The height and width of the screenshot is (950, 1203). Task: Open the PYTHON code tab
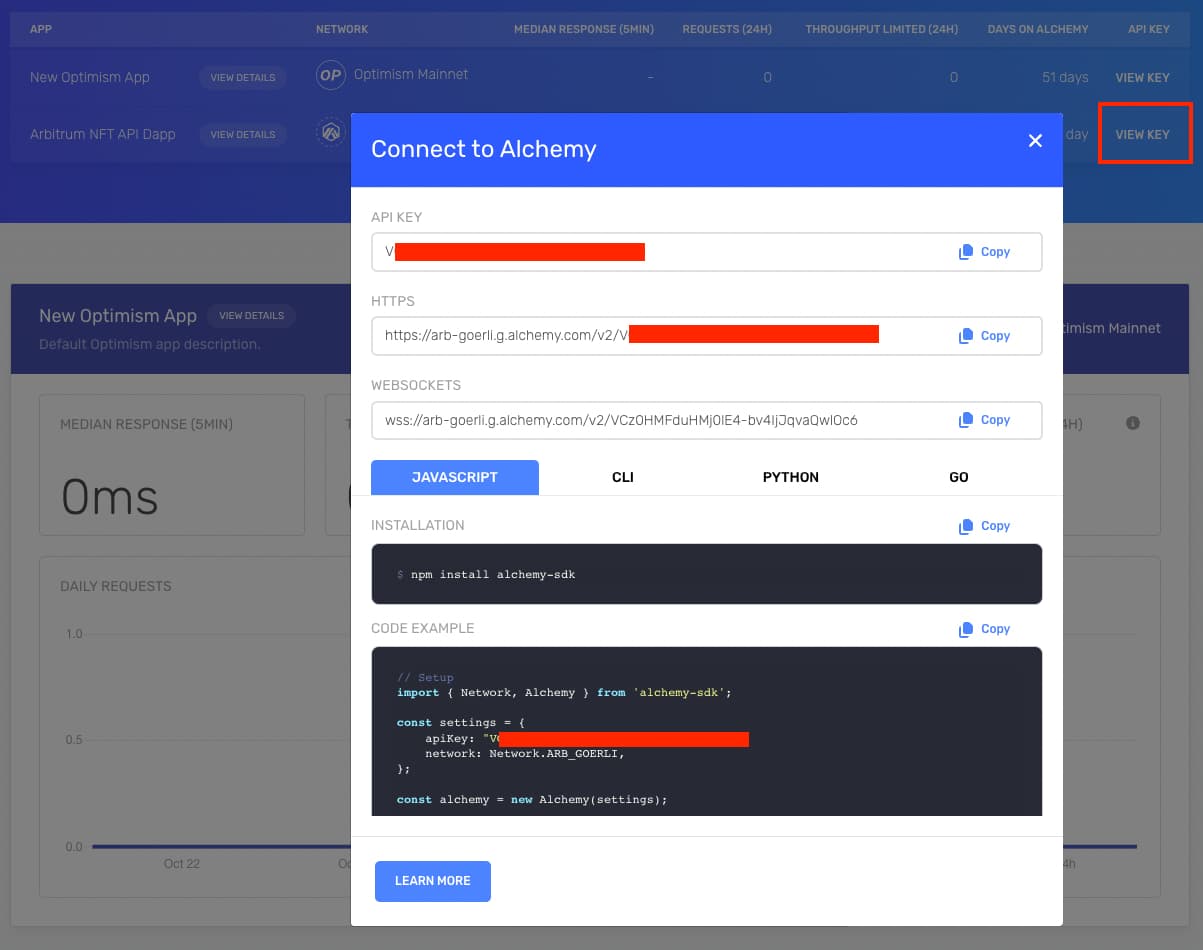(790, 477)
